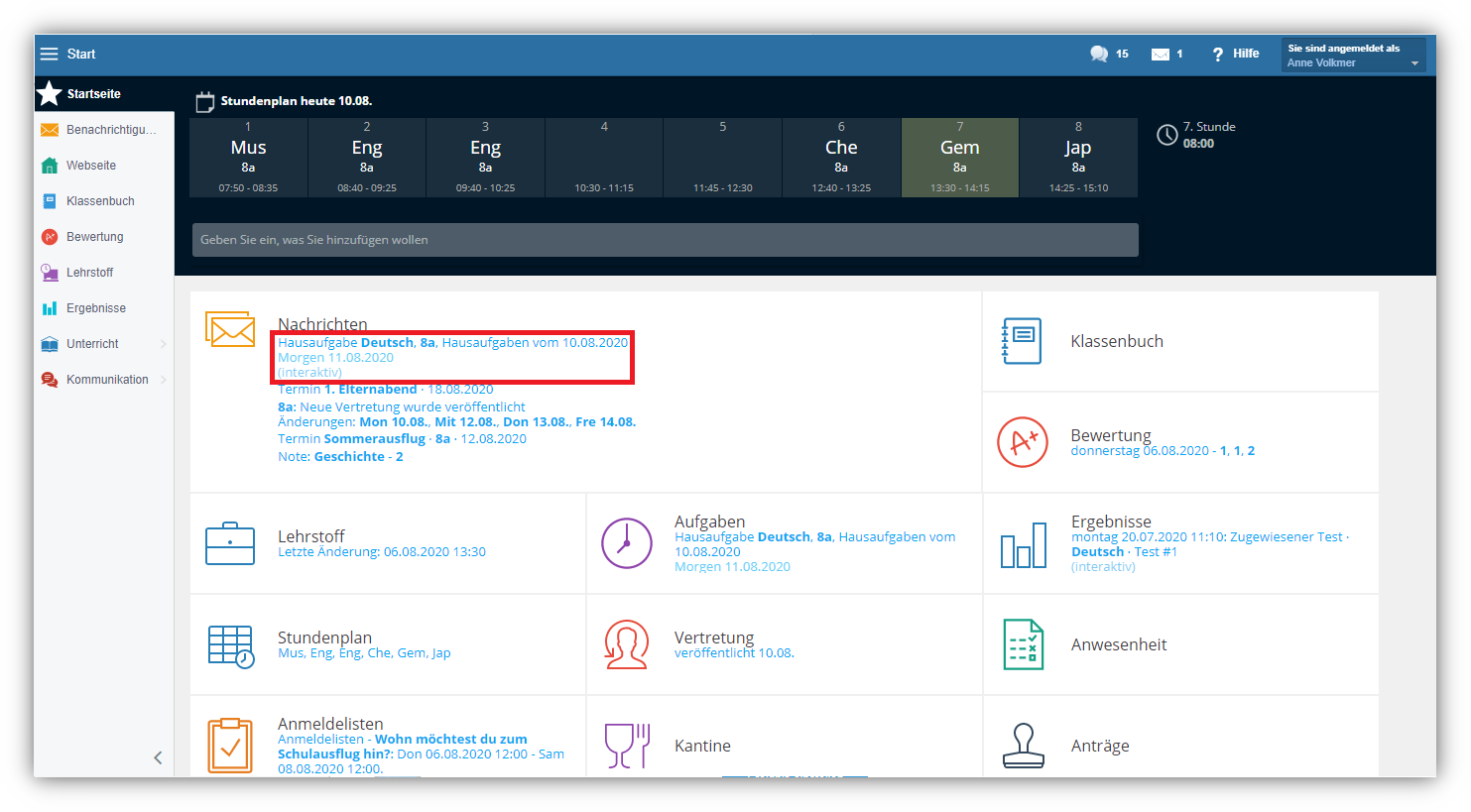Screen dimensions: 1471x812
Task: Click the Nachrichten envelope icon
Action: click(230, 329)
